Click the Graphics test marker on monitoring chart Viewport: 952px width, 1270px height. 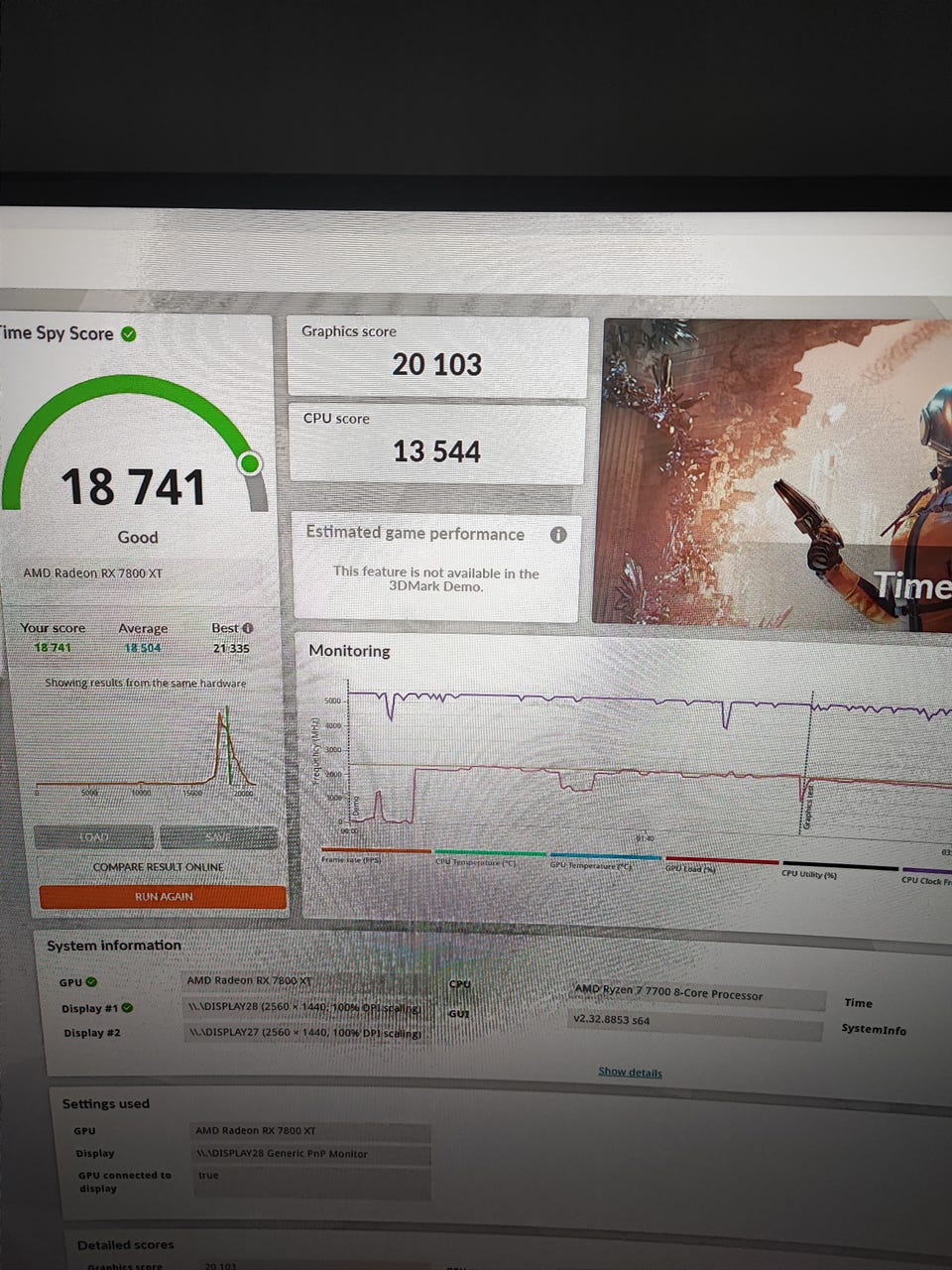coord(807,806)
